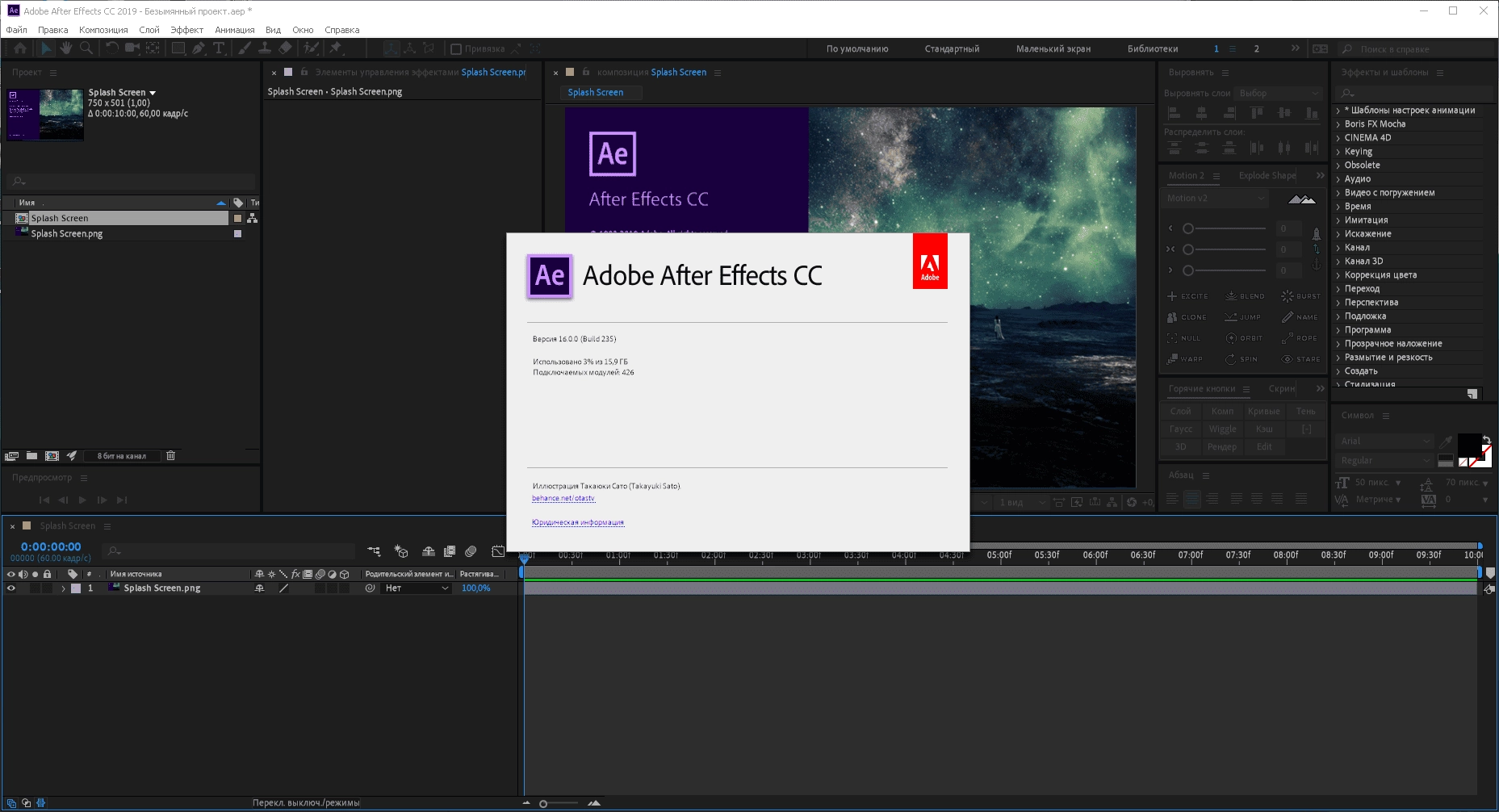Open the Справка menu

341,30
